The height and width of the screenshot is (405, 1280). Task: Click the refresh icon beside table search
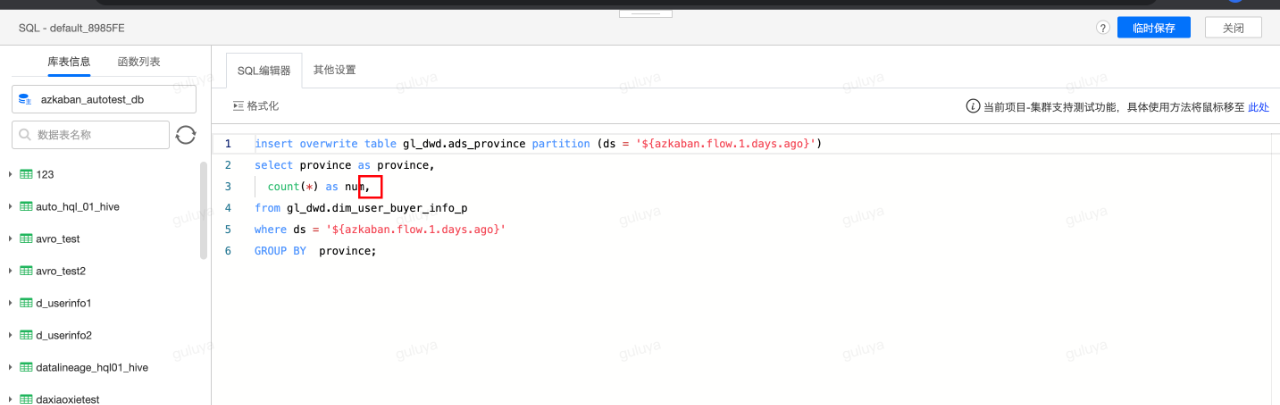(x=185, y=135)
